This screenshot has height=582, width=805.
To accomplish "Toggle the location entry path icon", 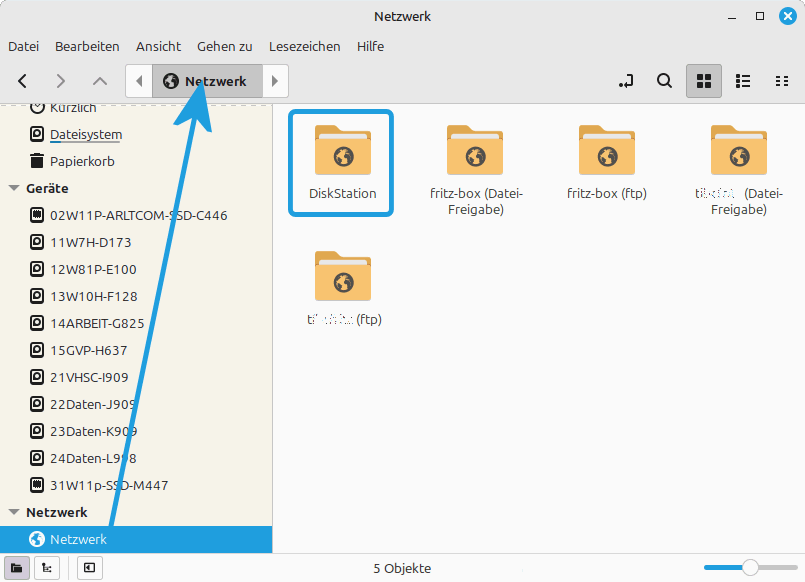I will point(626,81).
